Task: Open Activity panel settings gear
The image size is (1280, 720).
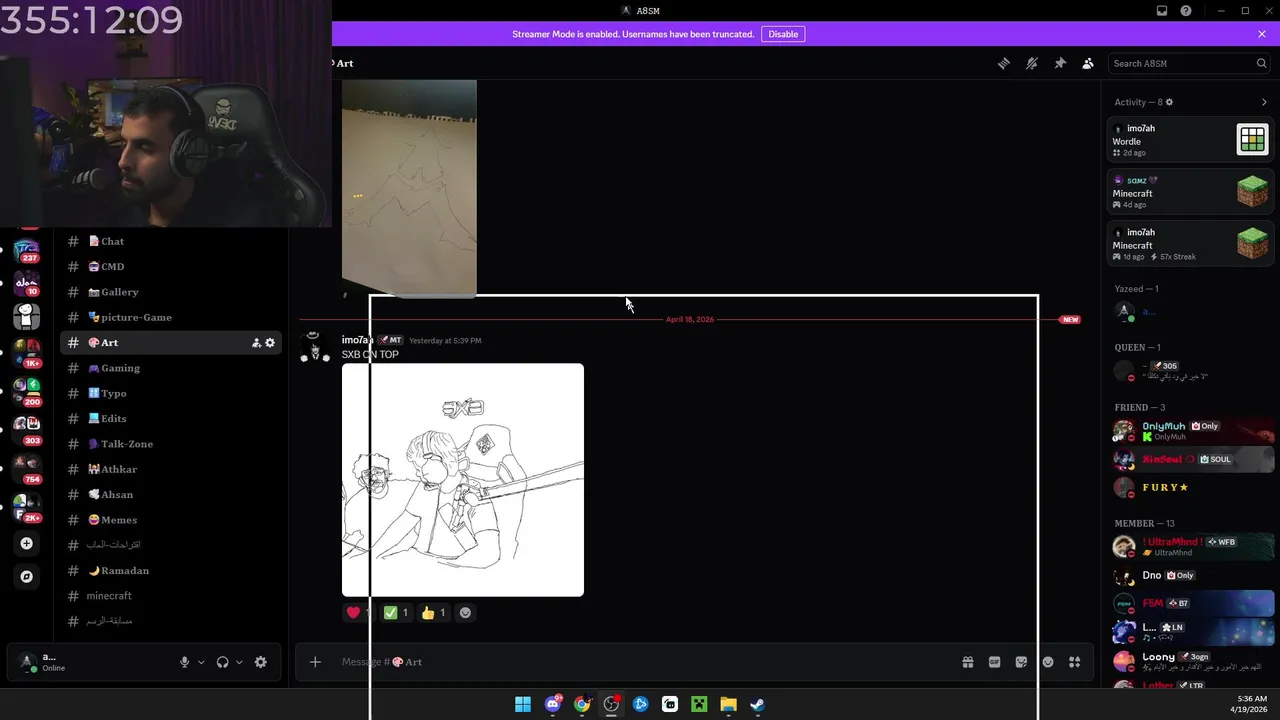Action: pyautogui.click(x=1169, y=102)
